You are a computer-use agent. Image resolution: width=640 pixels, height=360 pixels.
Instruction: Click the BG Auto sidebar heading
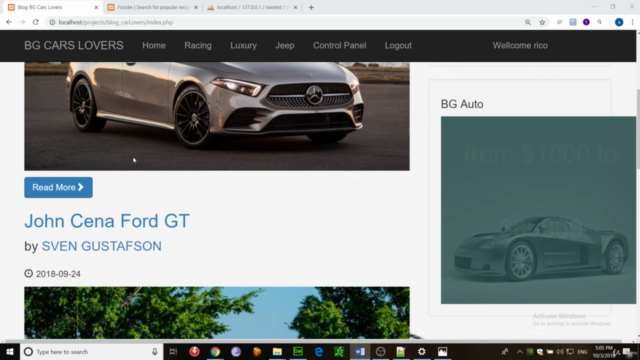(x=462, y=104)
